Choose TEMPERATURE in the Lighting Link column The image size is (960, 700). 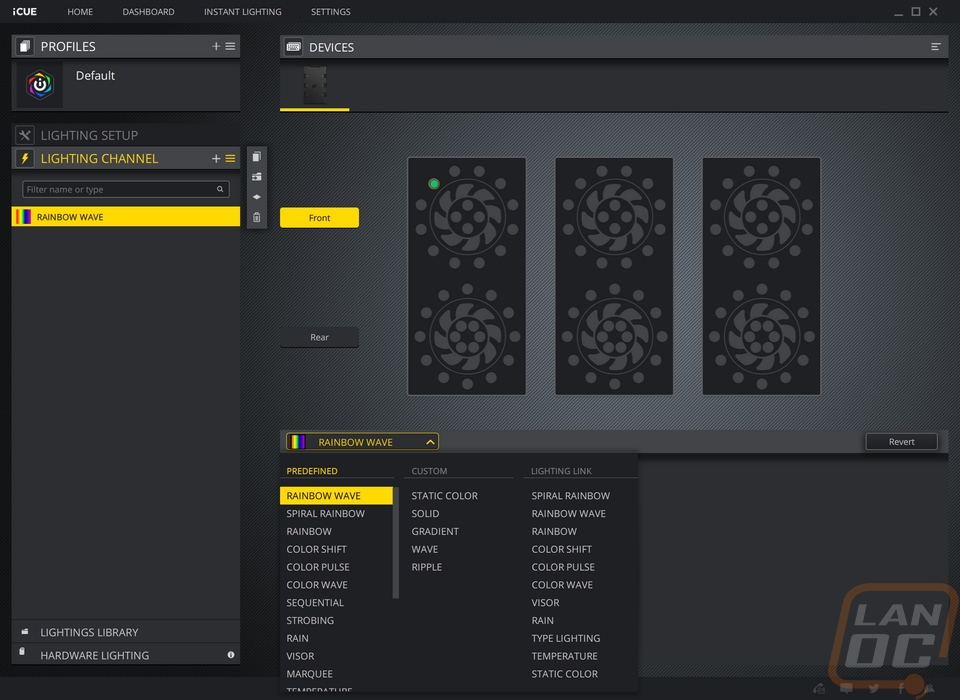[564, 656]
